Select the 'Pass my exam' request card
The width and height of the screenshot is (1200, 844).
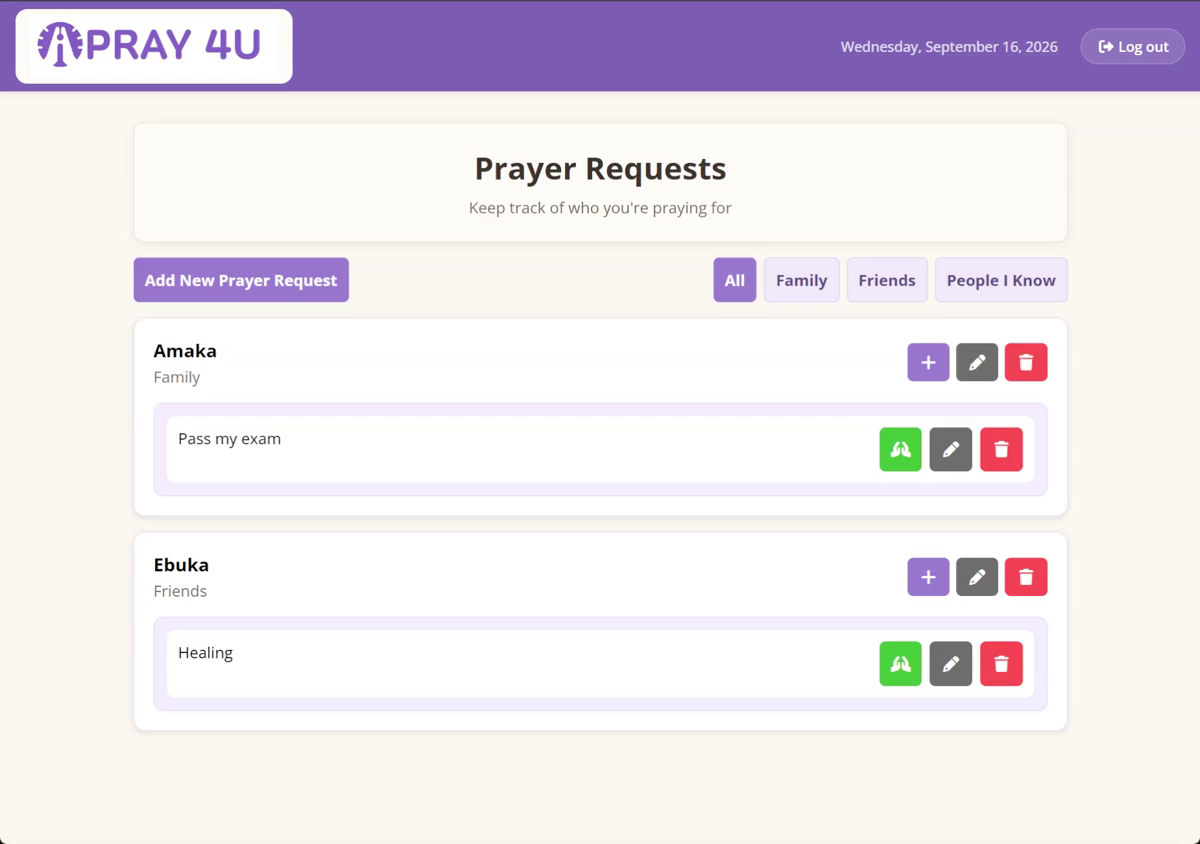[600, 450]
